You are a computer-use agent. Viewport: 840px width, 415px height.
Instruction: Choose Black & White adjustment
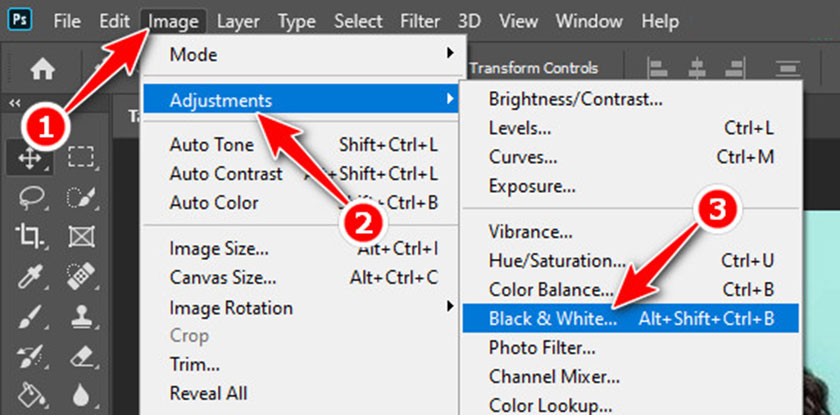click(x=631, y=319)
